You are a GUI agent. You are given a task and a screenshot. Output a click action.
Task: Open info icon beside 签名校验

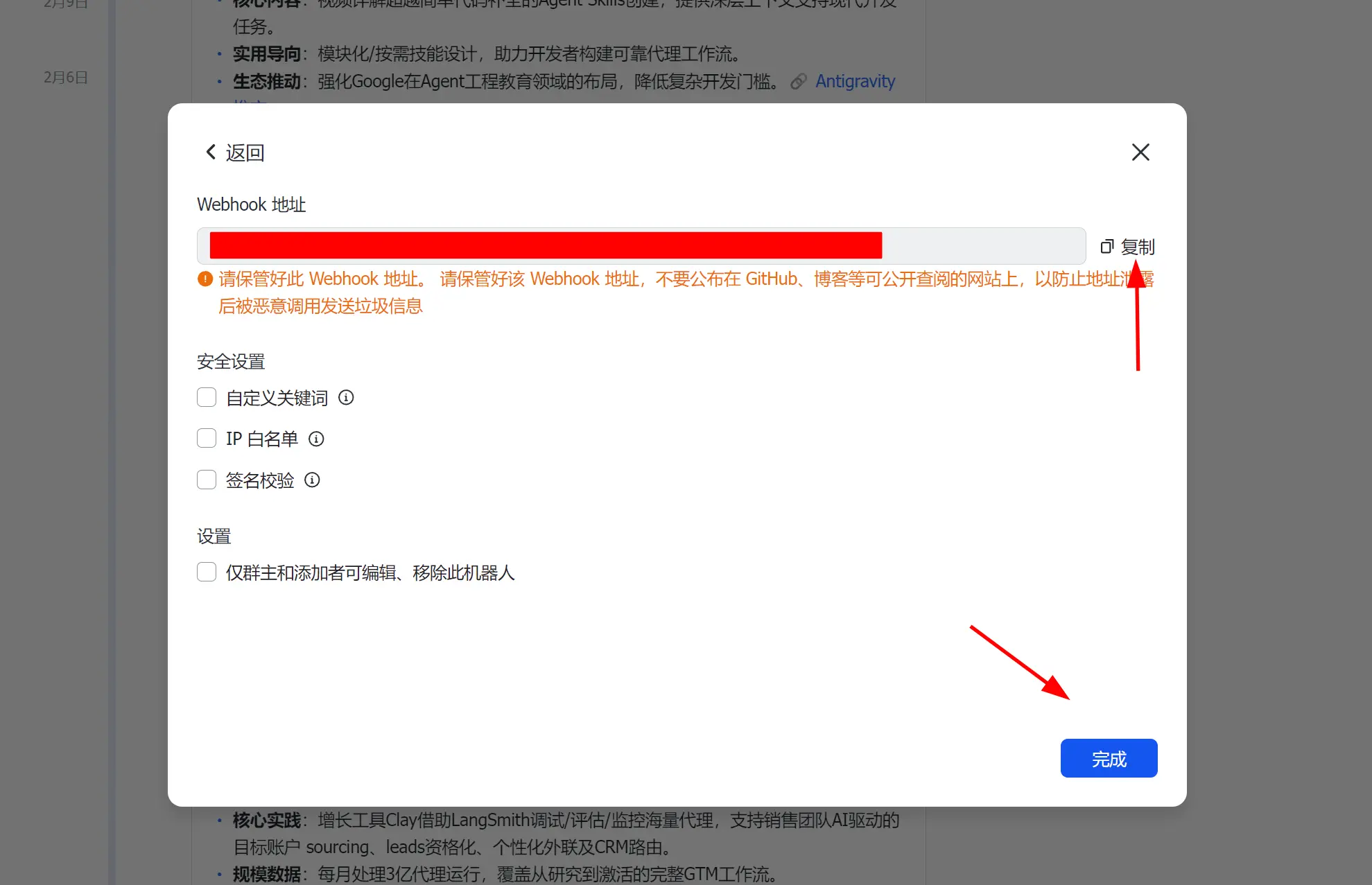pyautogui.click(x=312, y=480)
